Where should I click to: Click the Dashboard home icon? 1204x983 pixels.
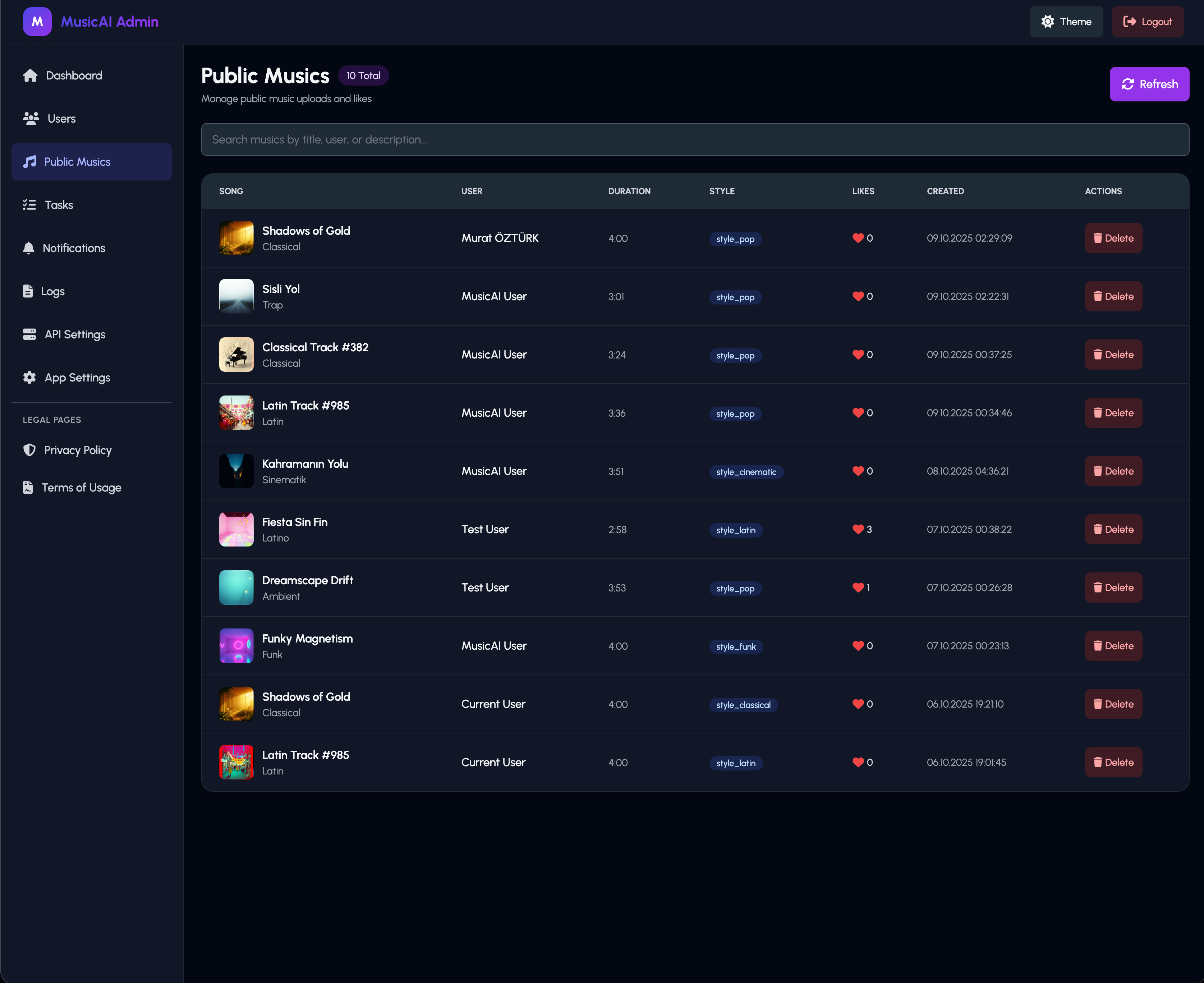pos(30,75)
